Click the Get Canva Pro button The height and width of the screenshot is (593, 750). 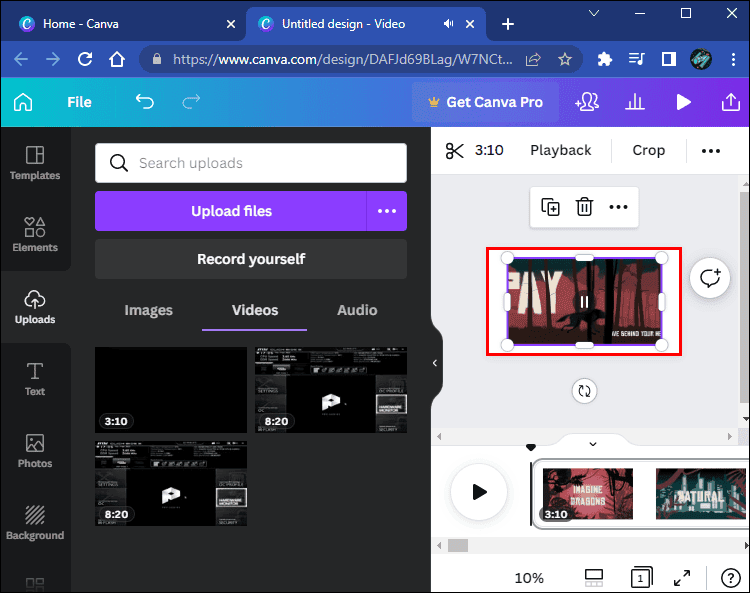pyautogui.click(x=484, y=102)
